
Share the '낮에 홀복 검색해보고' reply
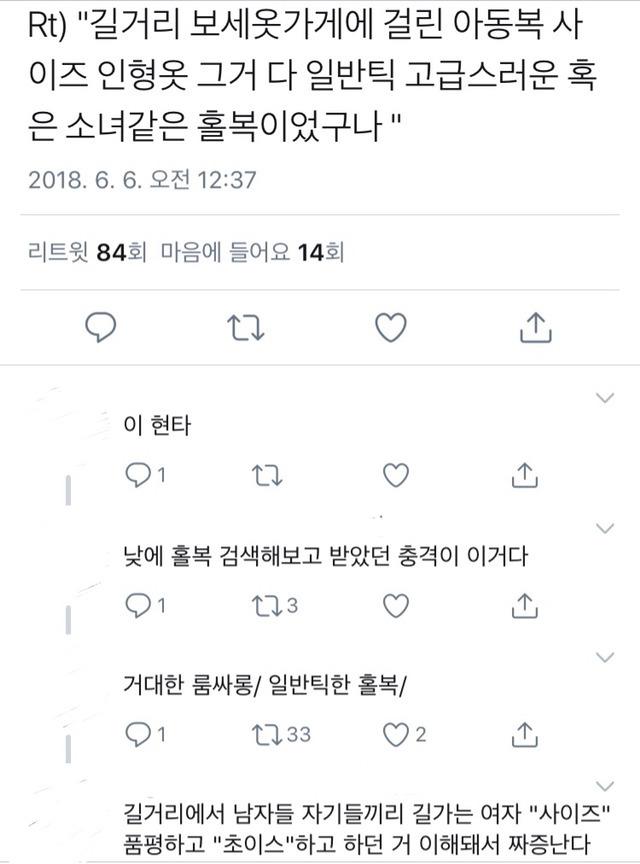coord(525,605)
